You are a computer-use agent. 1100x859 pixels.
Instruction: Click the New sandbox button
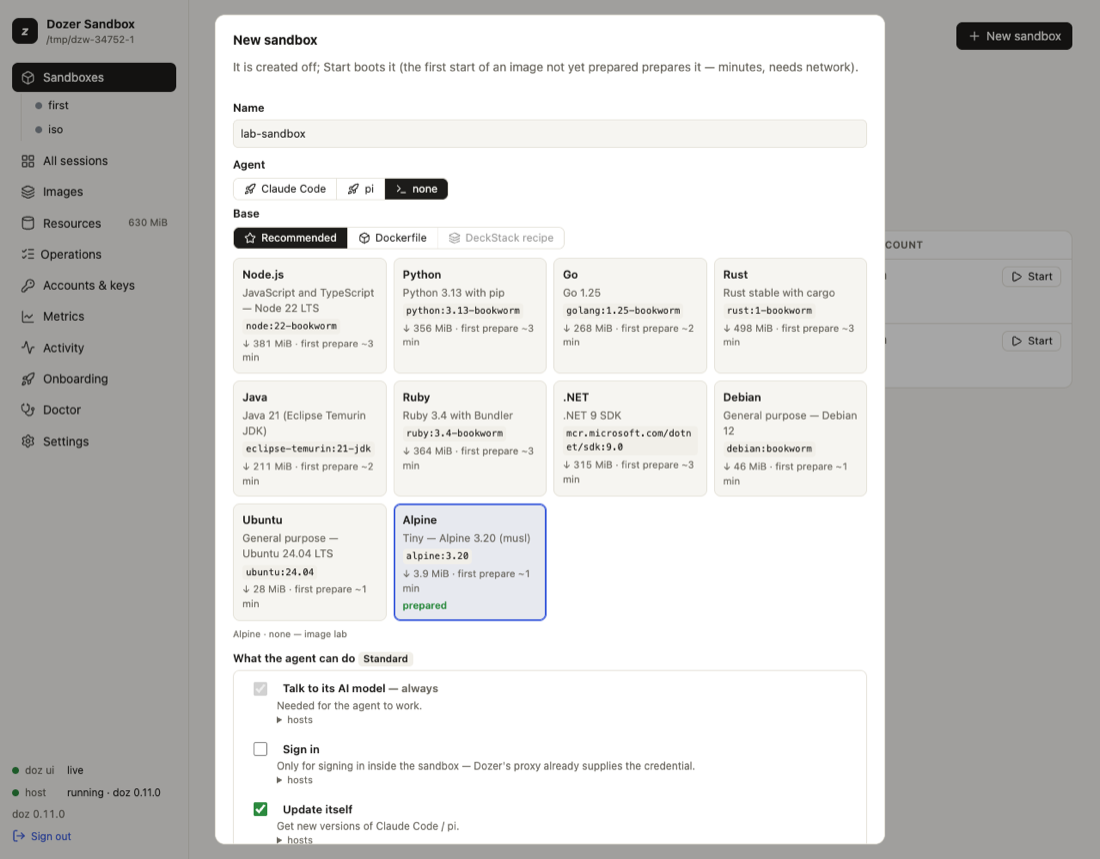click(1014, 36)
